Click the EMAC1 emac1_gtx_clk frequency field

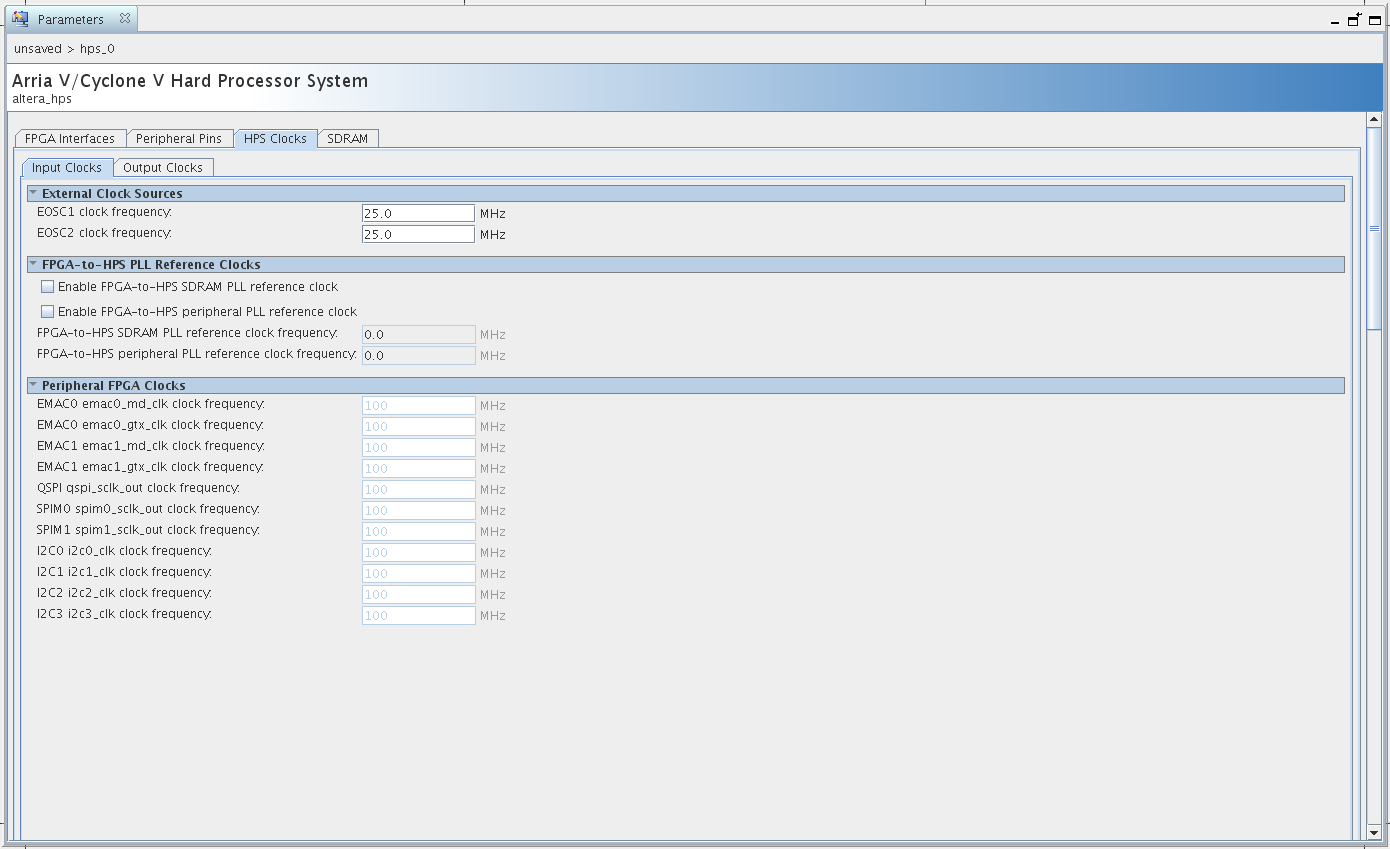click(x=418, y=468)
